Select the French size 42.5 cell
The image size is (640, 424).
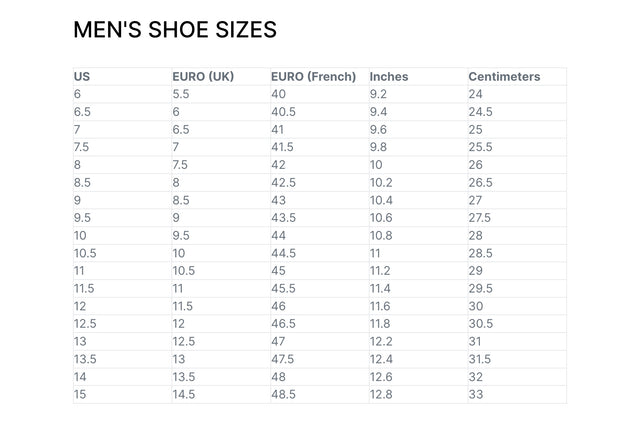pos(284,183)
